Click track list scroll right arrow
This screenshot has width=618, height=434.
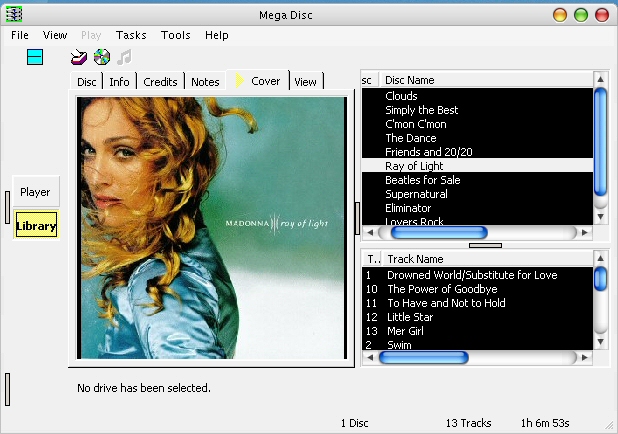point(585,358)
